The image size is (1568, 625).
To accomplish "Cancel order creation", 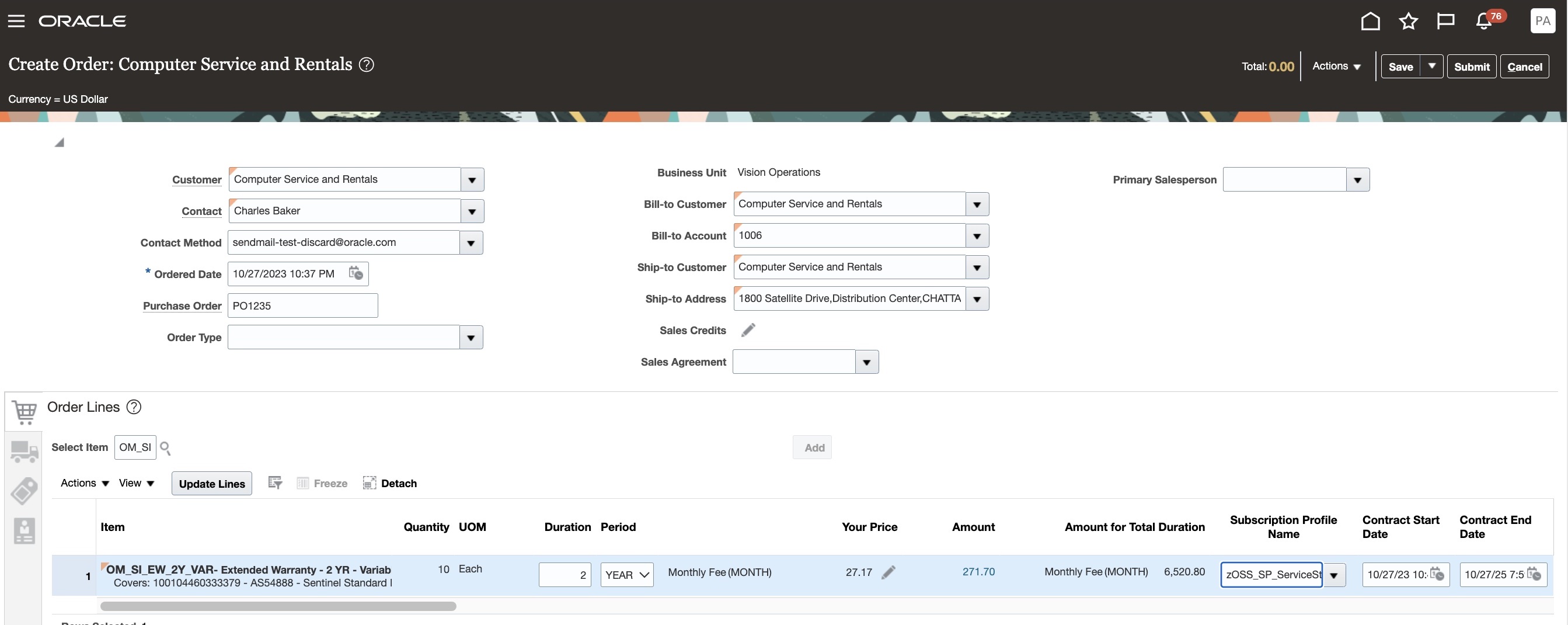I will click(1524, 67).
